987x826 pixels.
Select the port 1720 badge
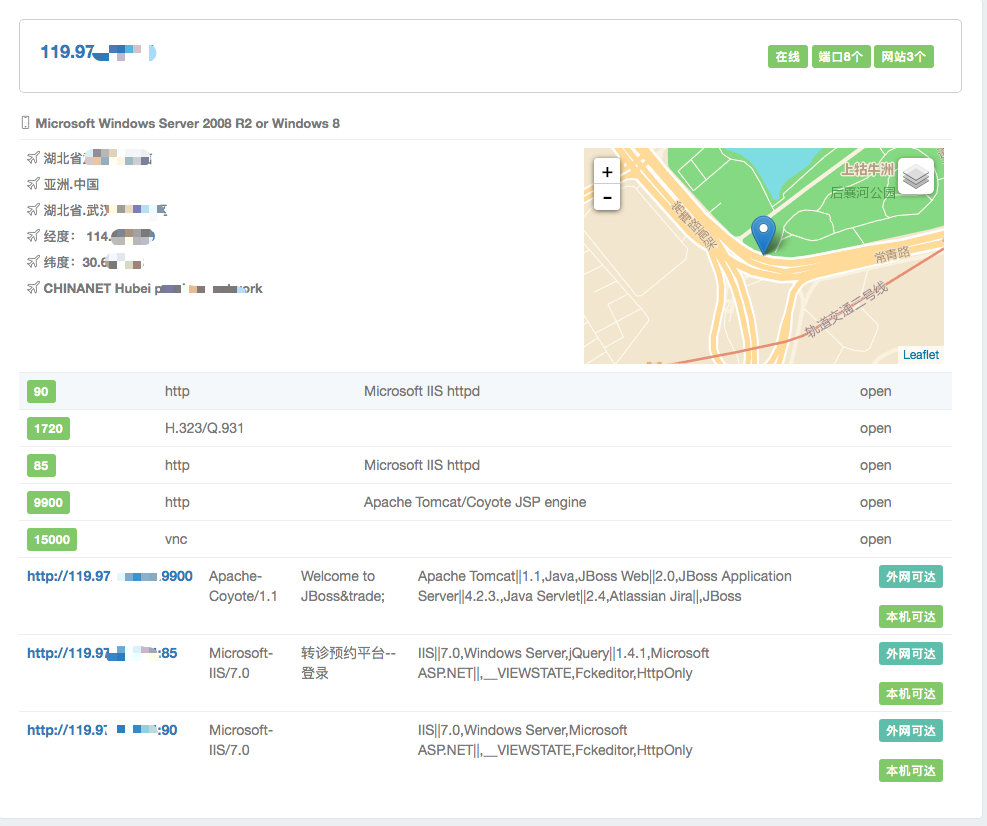pyautogui.click(x=48, y=428)
